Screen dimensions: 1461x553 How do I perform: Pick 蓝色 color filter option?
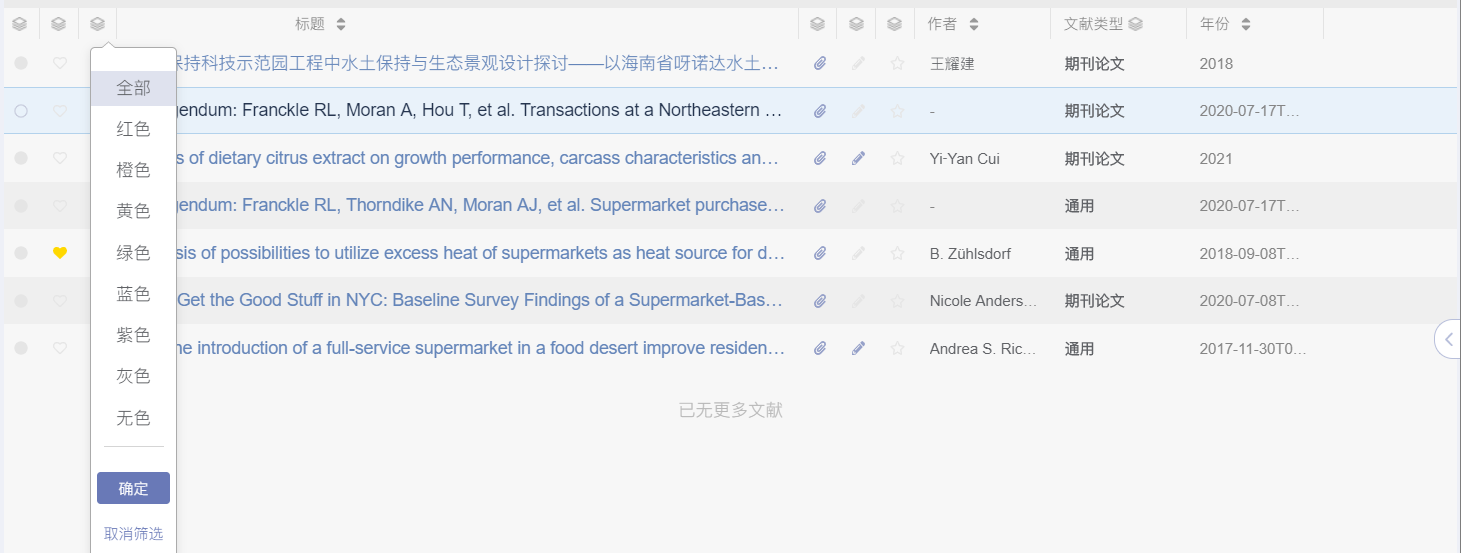coord(133,294)
